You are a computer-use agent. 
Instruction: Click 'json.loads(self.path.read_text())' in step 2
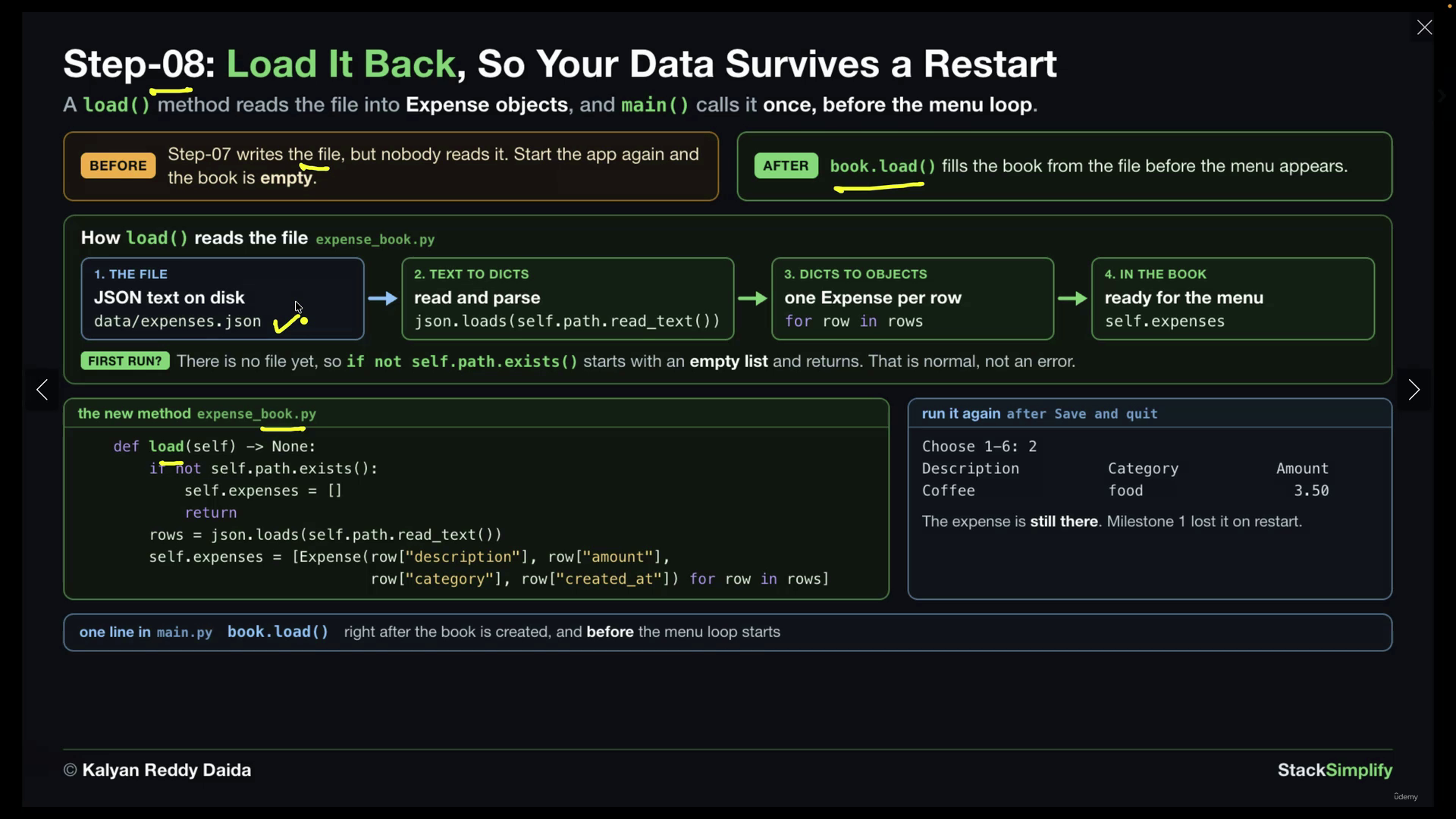(567, 322)
